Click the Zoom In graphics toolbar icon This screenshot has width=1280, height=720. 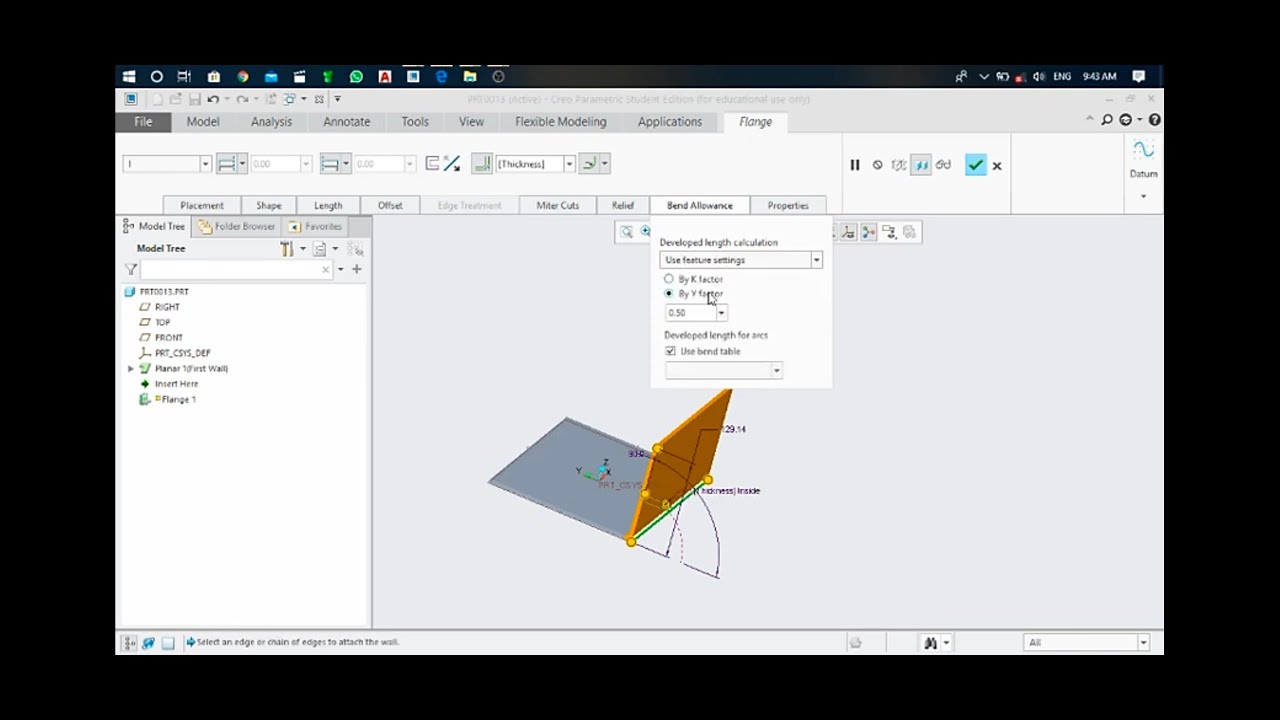tap(645, 232)
